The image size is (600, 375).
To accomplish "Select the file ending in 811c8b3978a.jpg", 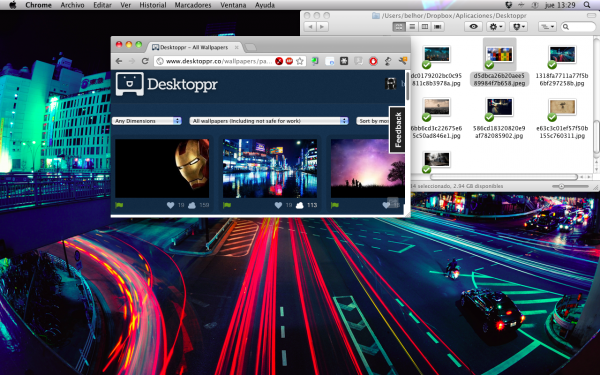I will tap(437, 66).
